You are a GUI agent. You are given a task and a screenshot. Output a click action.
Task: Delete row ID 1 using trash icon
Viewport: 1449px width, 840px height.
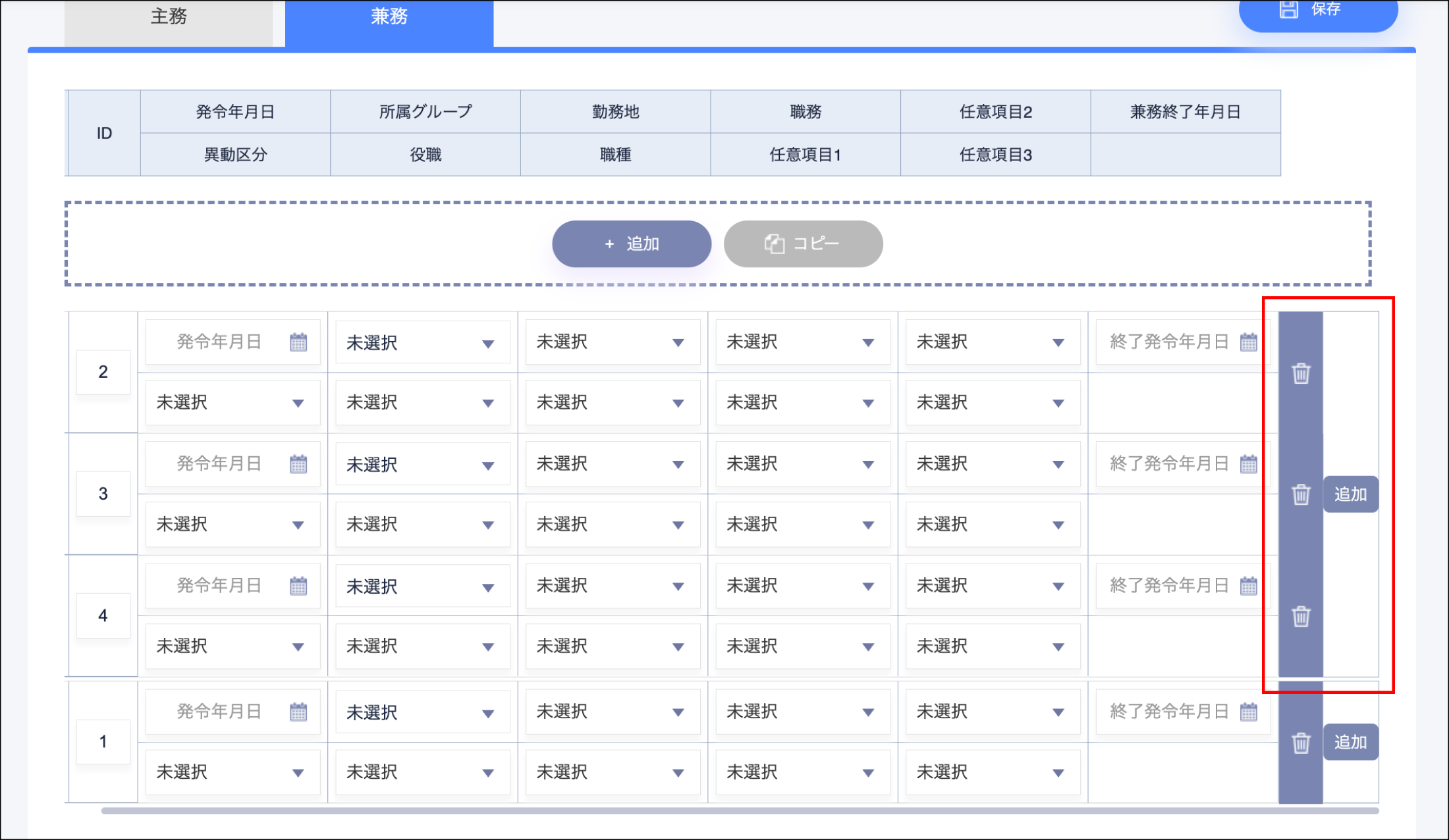click(x=1301, y=743)
